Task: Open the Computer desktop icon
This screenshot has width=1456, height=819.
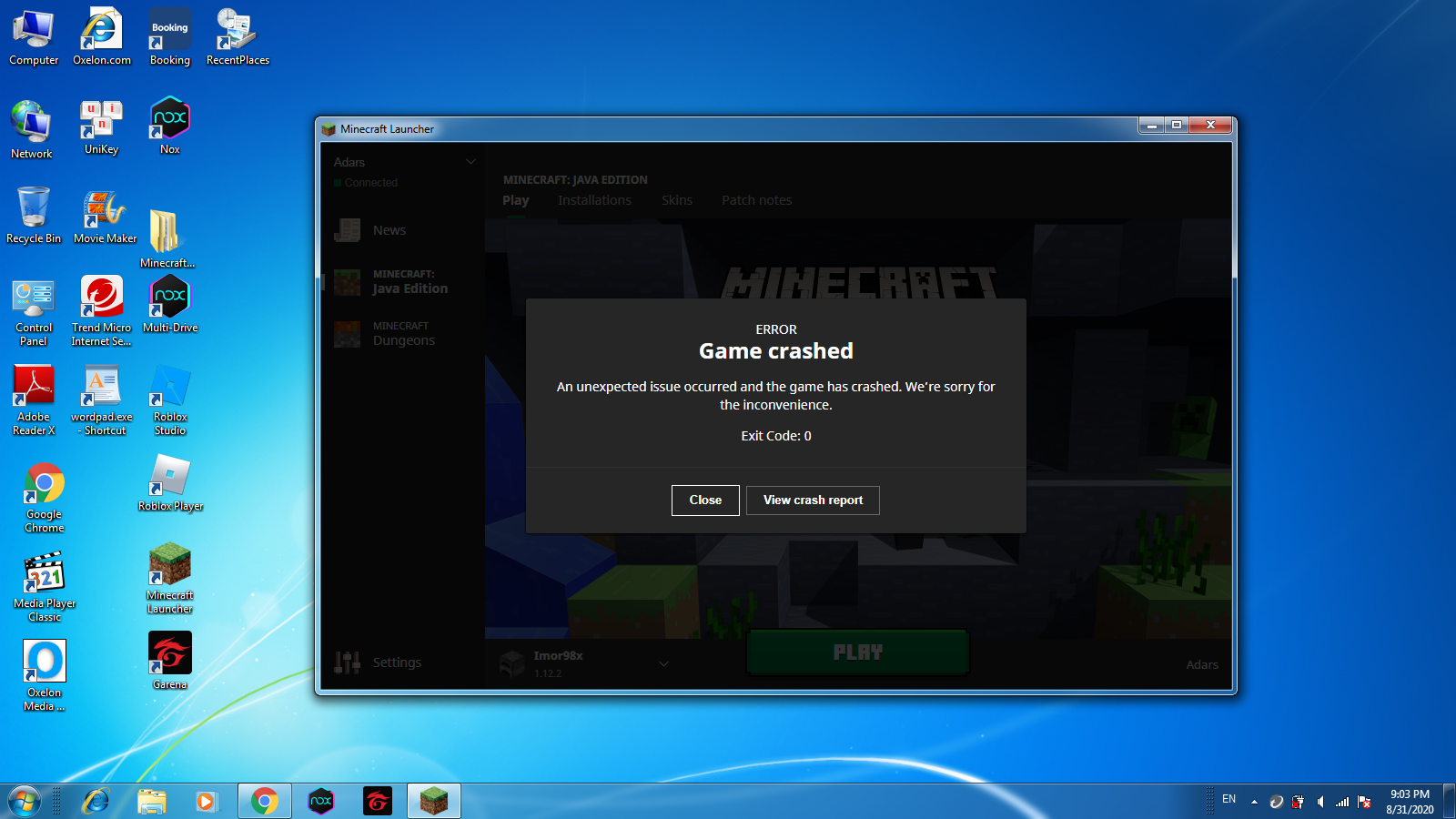Action: coord(34,38)
